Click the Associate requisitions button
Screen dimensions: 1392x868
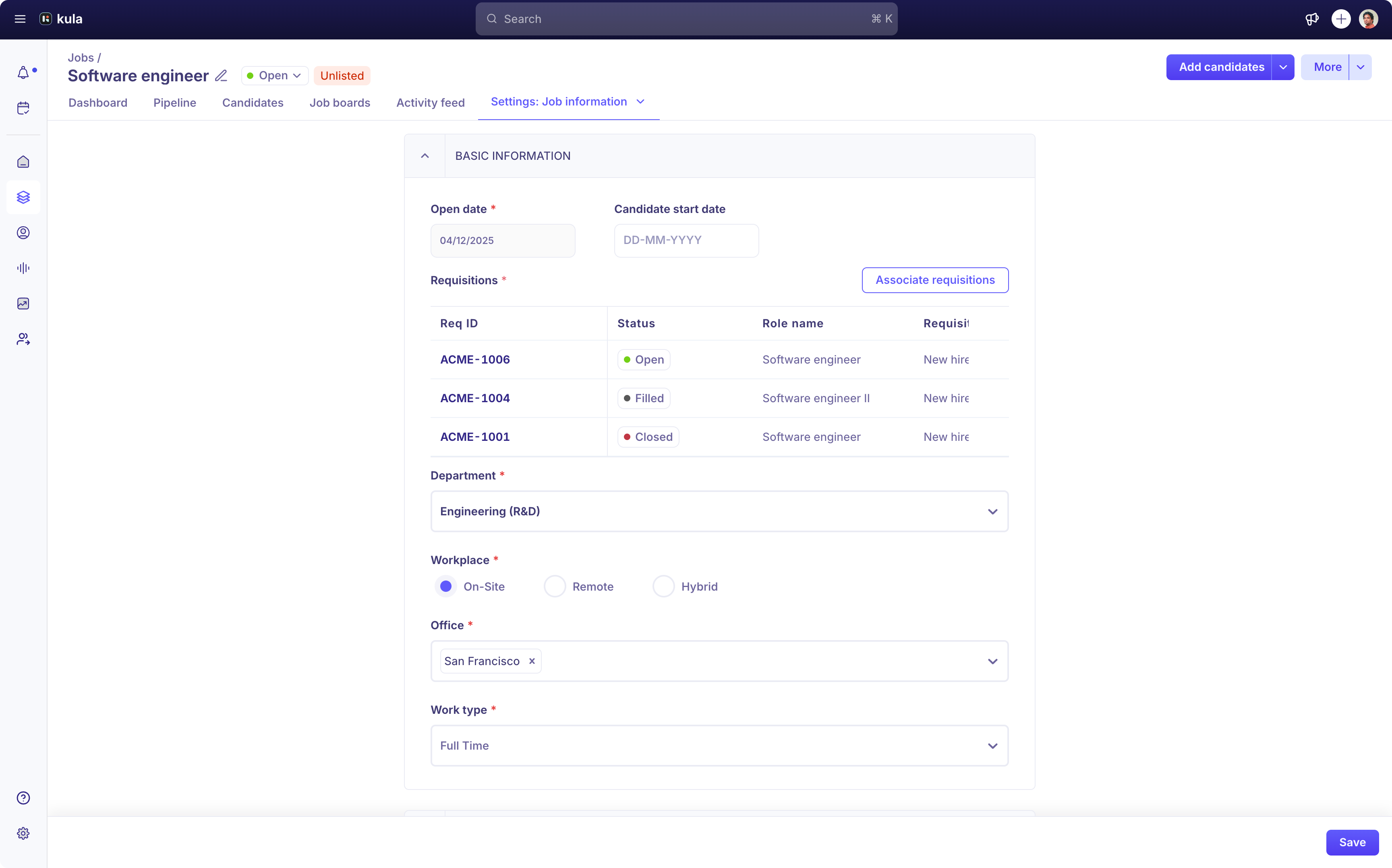tap(934, 280)
